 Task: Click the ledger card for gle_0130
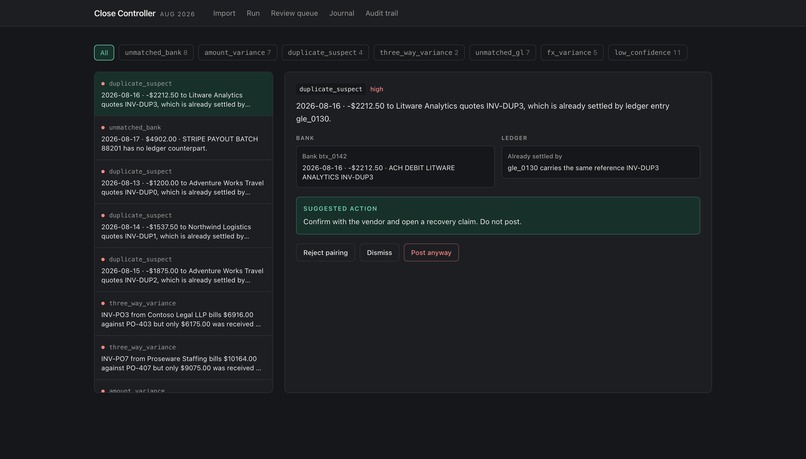pos(600,162)
